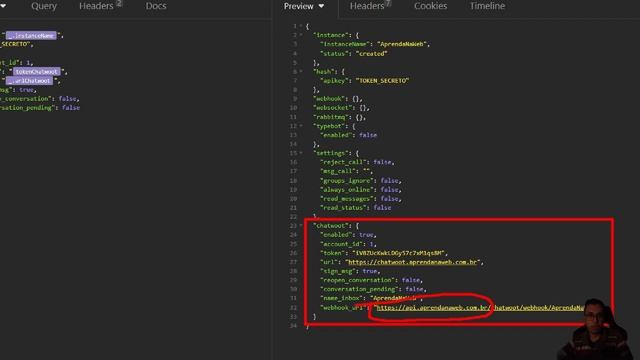Viewport: 640px width, 360px height.
Task: Click the chatwoot "enabled": true line
Action: (x=348, y=235)
